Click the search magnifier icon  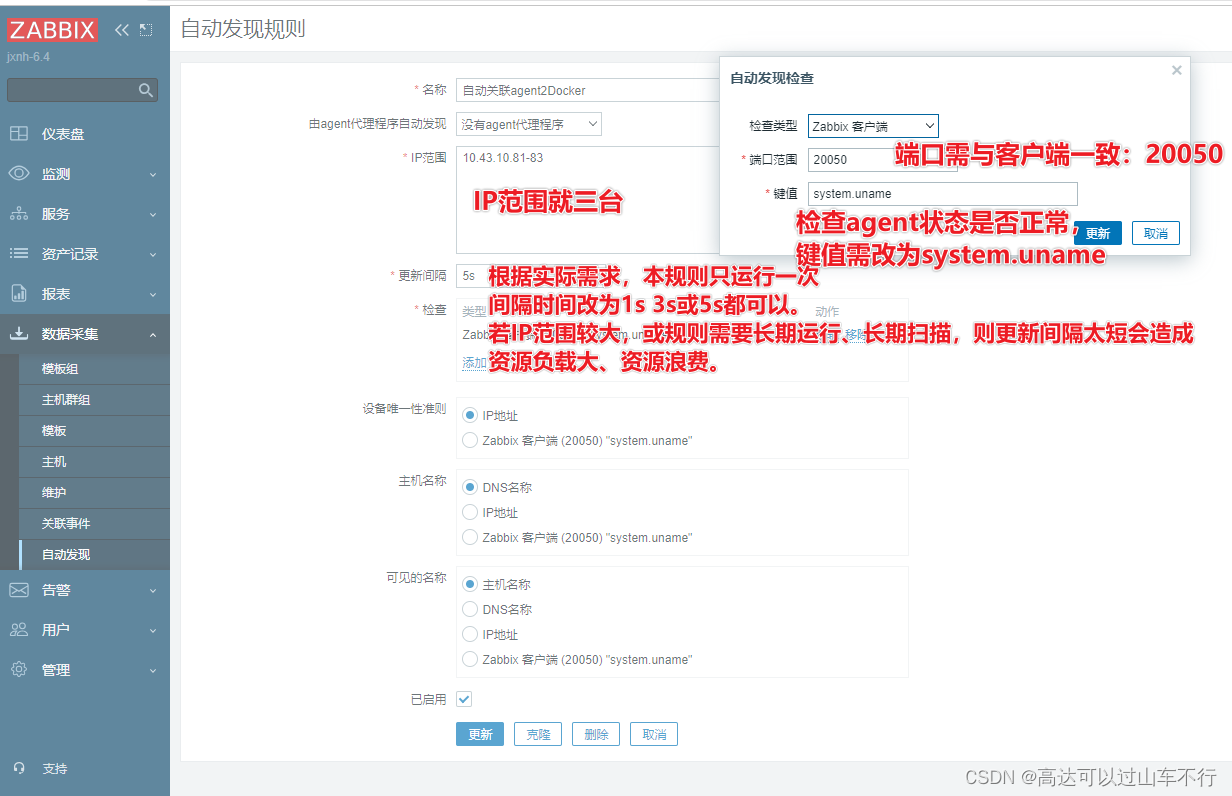coord(146,90)
